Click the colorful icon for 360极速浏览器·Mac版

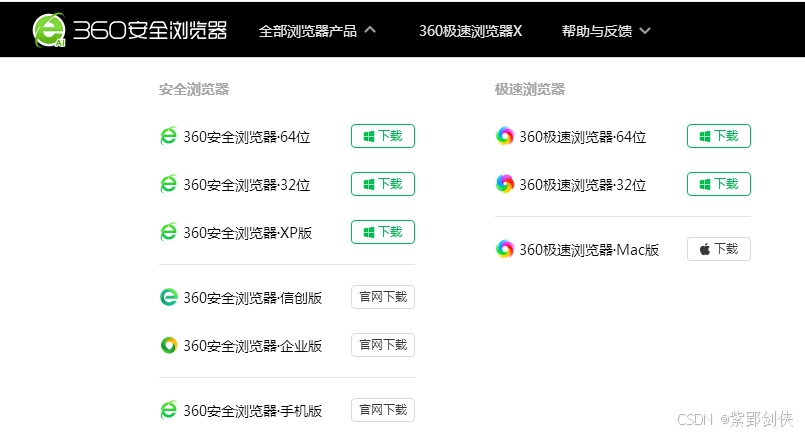(x=505, y=249)
